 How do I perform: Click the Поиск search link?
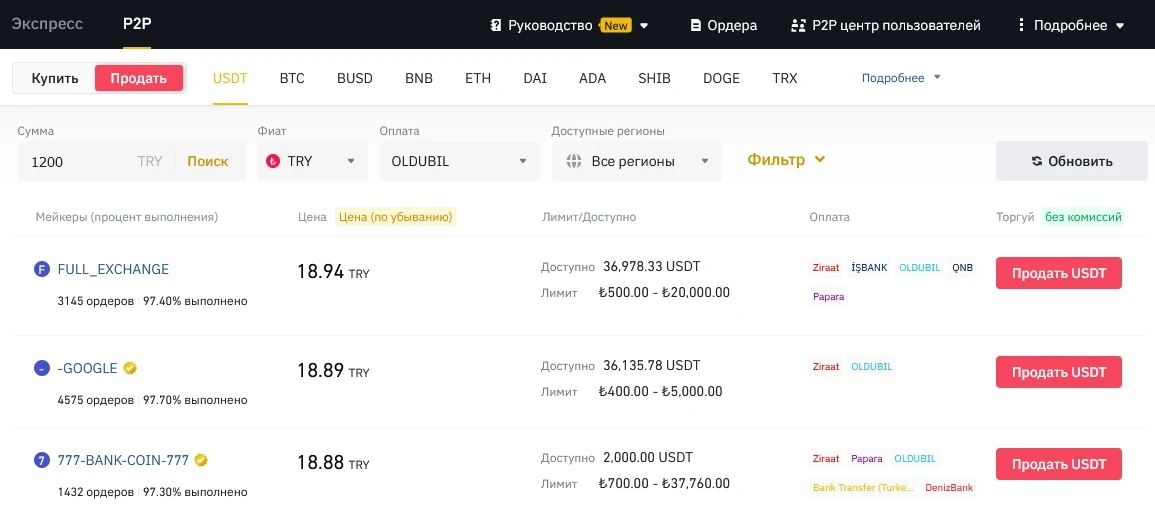tap(208, 161)
